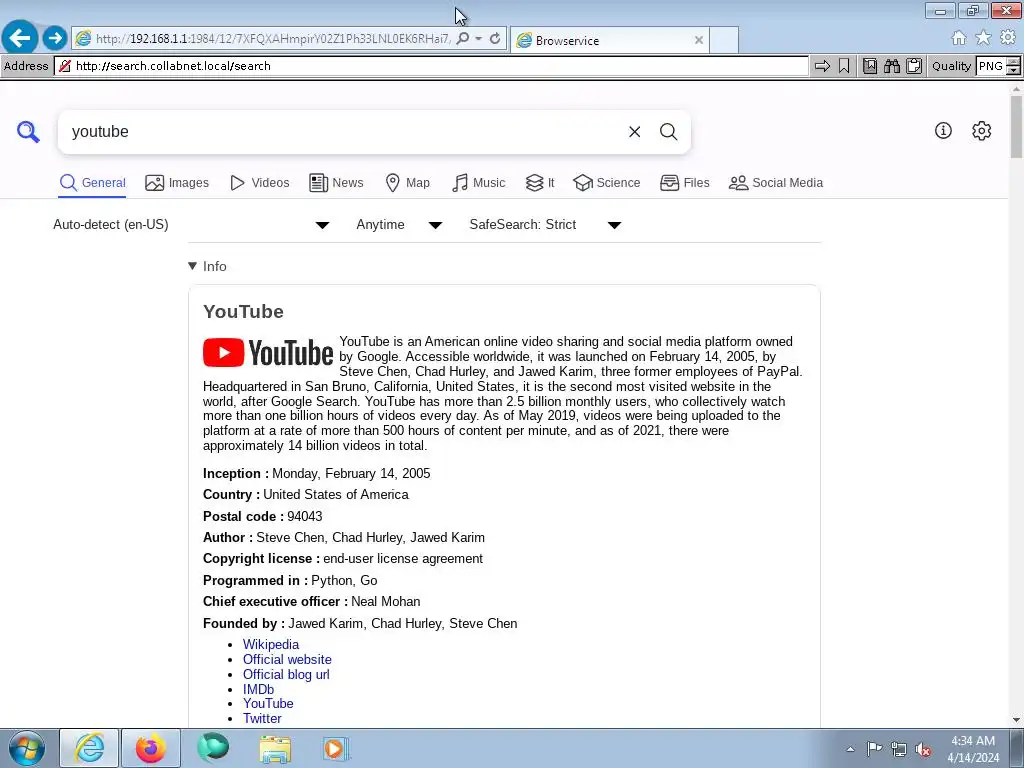Viewport: 1024px width, 768px height.
Task: Click the refresh icon in the IE address bar
Action: (495, 39)
